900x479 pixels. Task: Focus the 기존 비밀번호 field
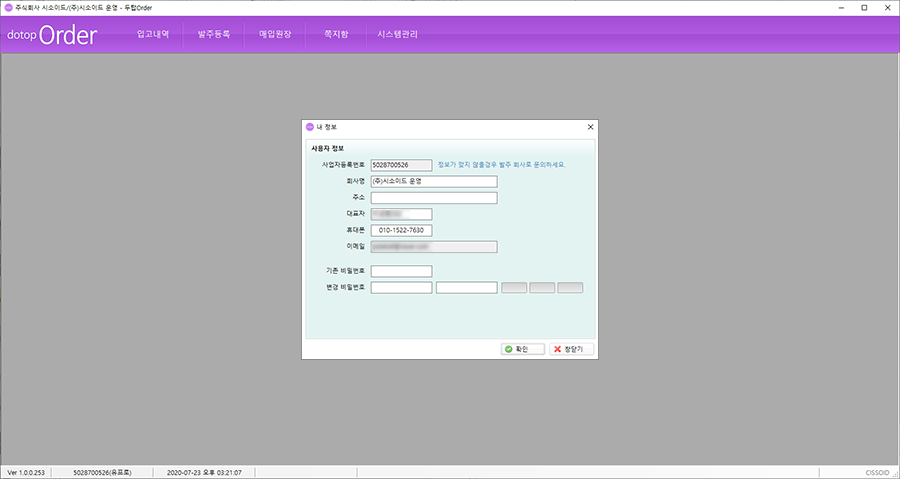401,271
